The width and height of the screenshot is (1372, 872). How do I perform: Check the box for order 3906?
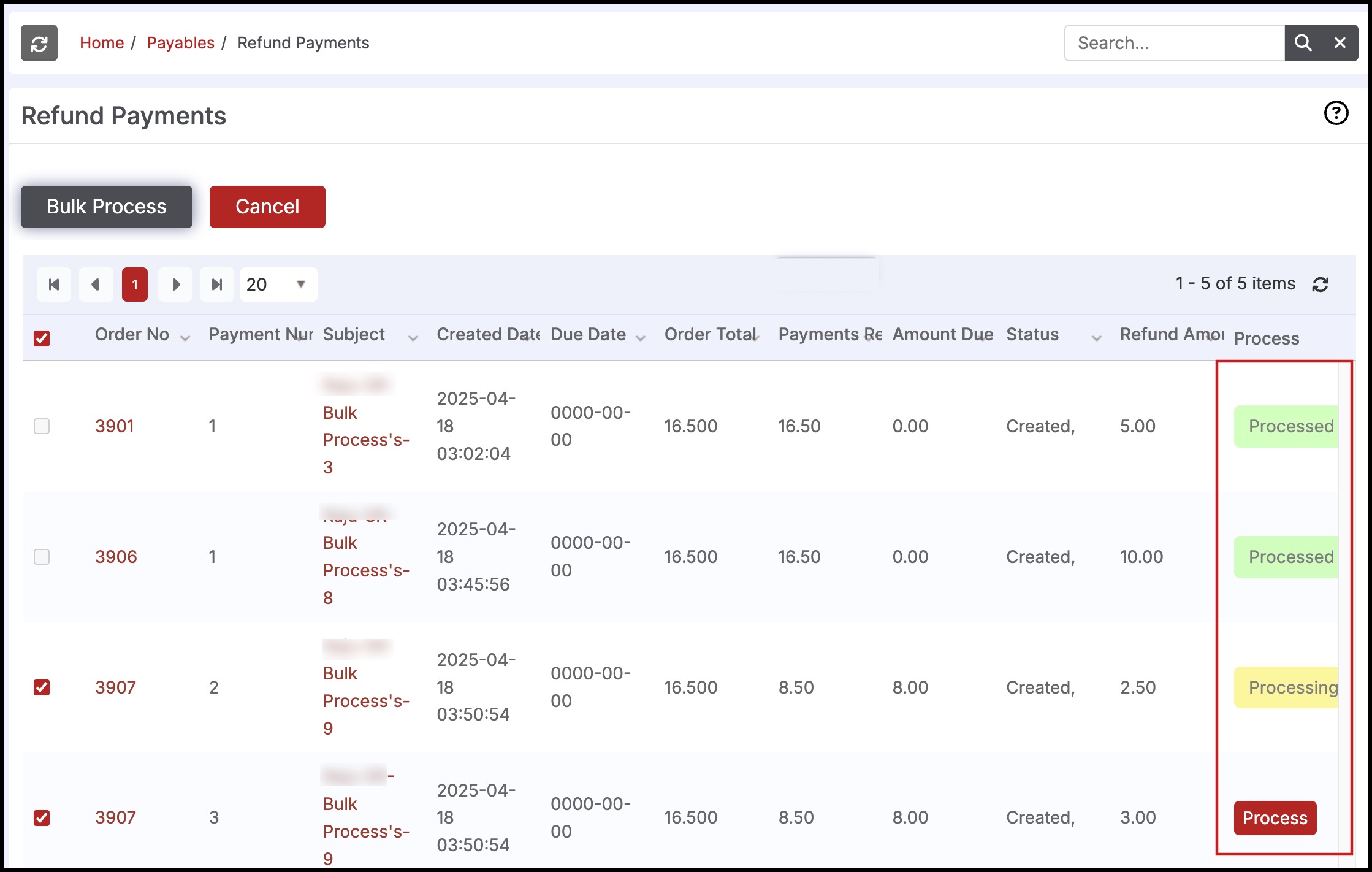pos(42,557)
